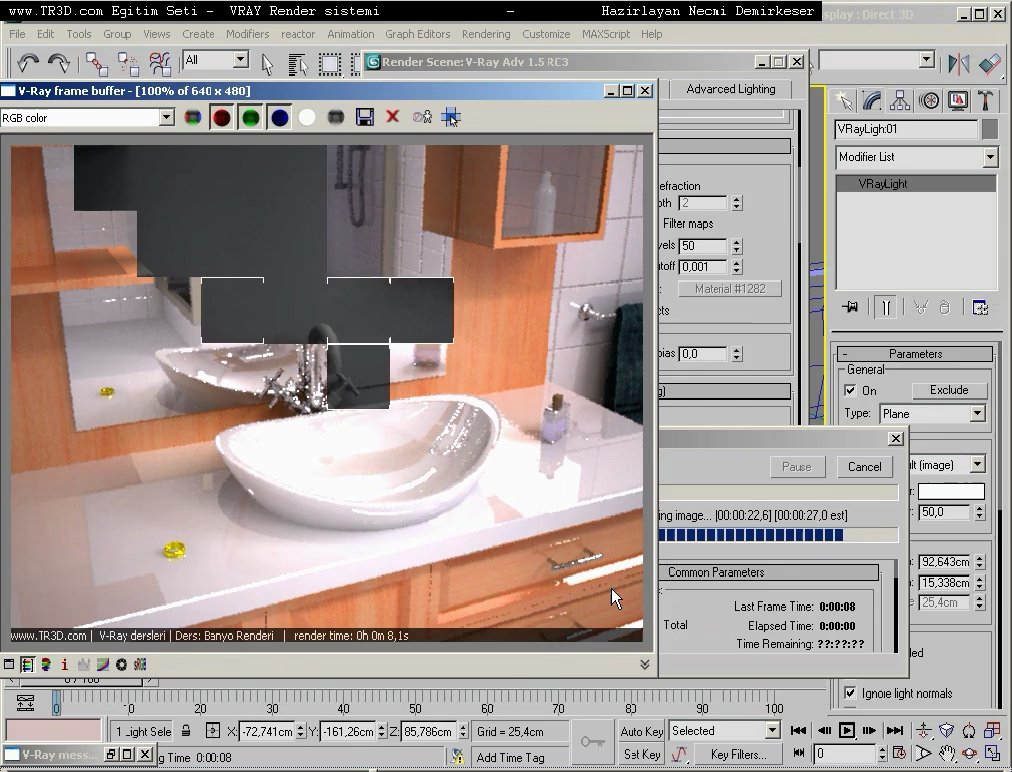Expand frame buffer bottom toolbar chevron
Viewport: 1012px width, 772px height.
tap(644, 664)
